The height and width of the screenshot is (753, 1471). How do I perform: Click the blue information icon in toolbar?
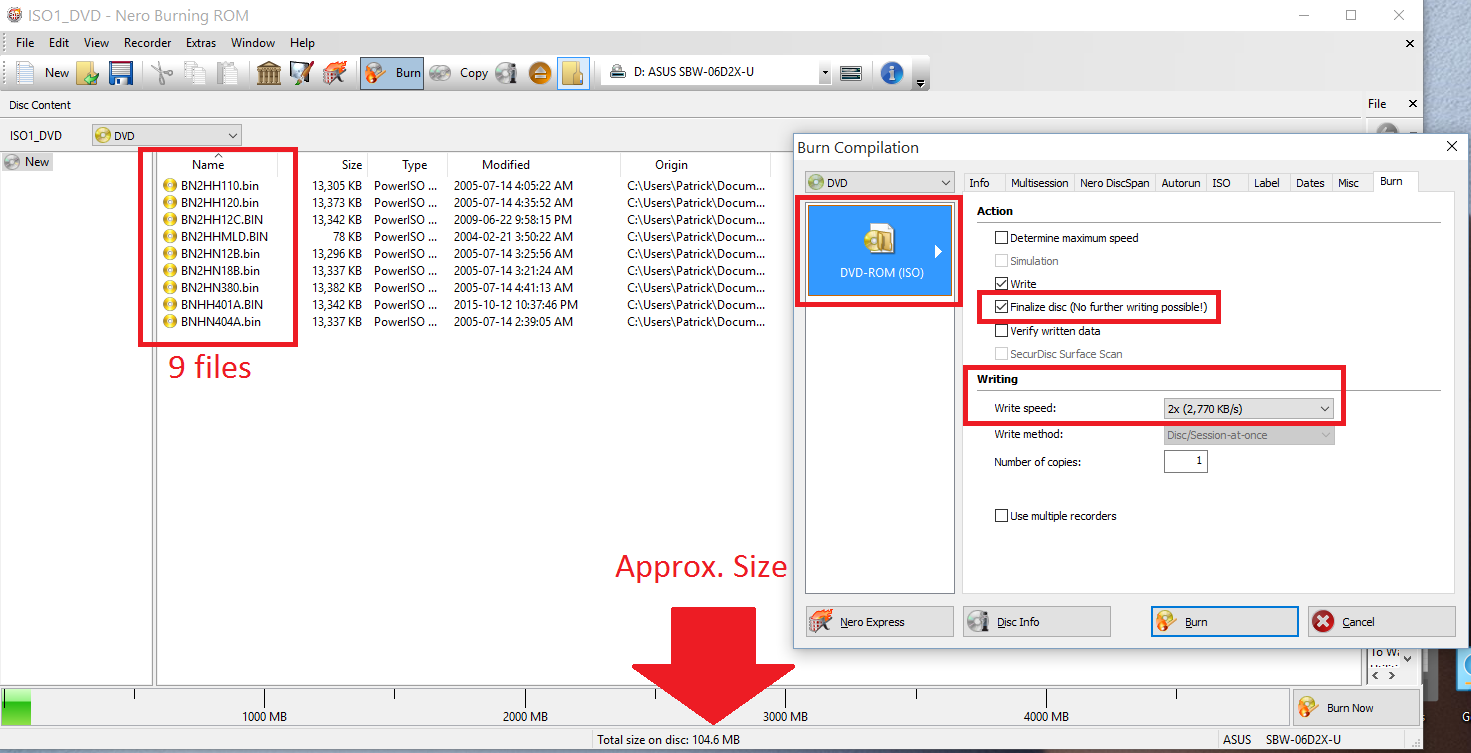tap(892, 72)
